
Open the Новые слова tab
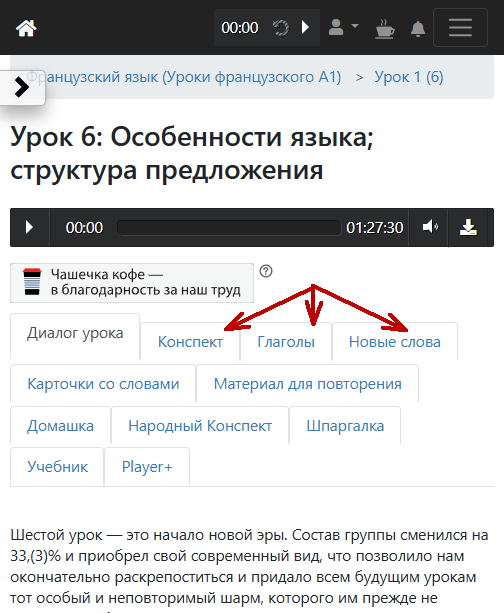pos(395,342)
